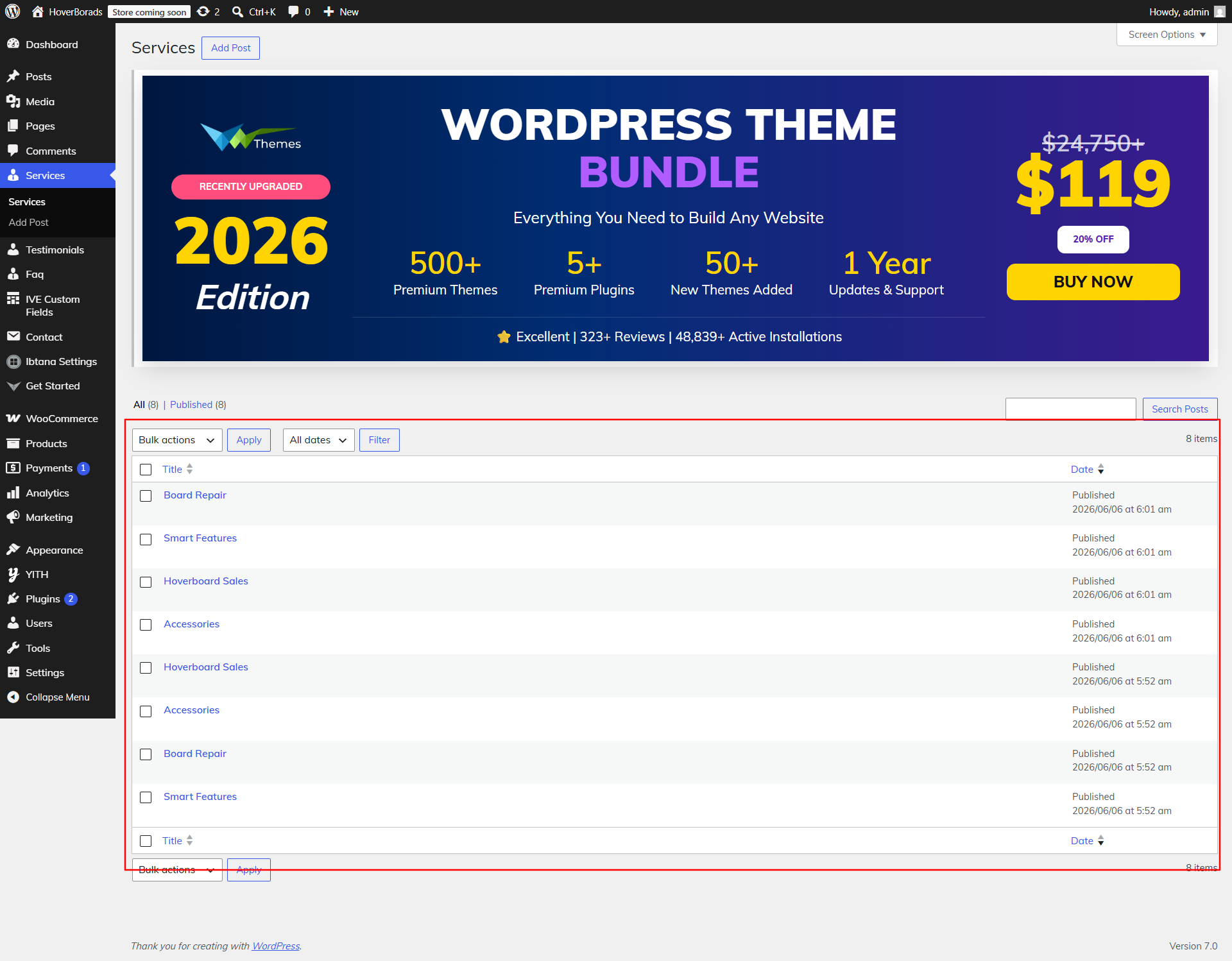Click the Comments icon in sidebar
1232x961 pixels.
click(13, 151)
